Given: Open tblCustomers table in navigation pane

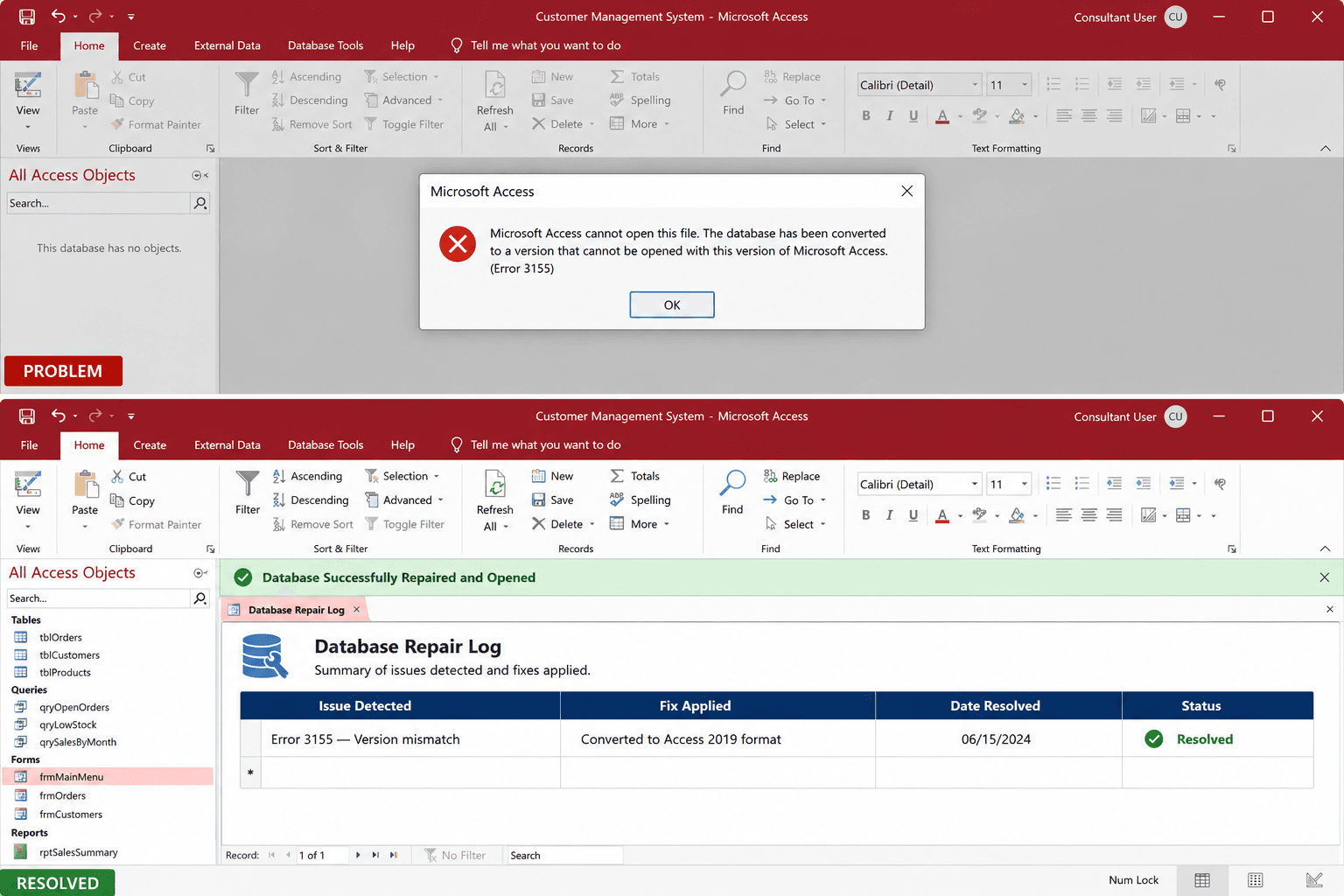Looking at the screenshot, I should pos(69,654).
